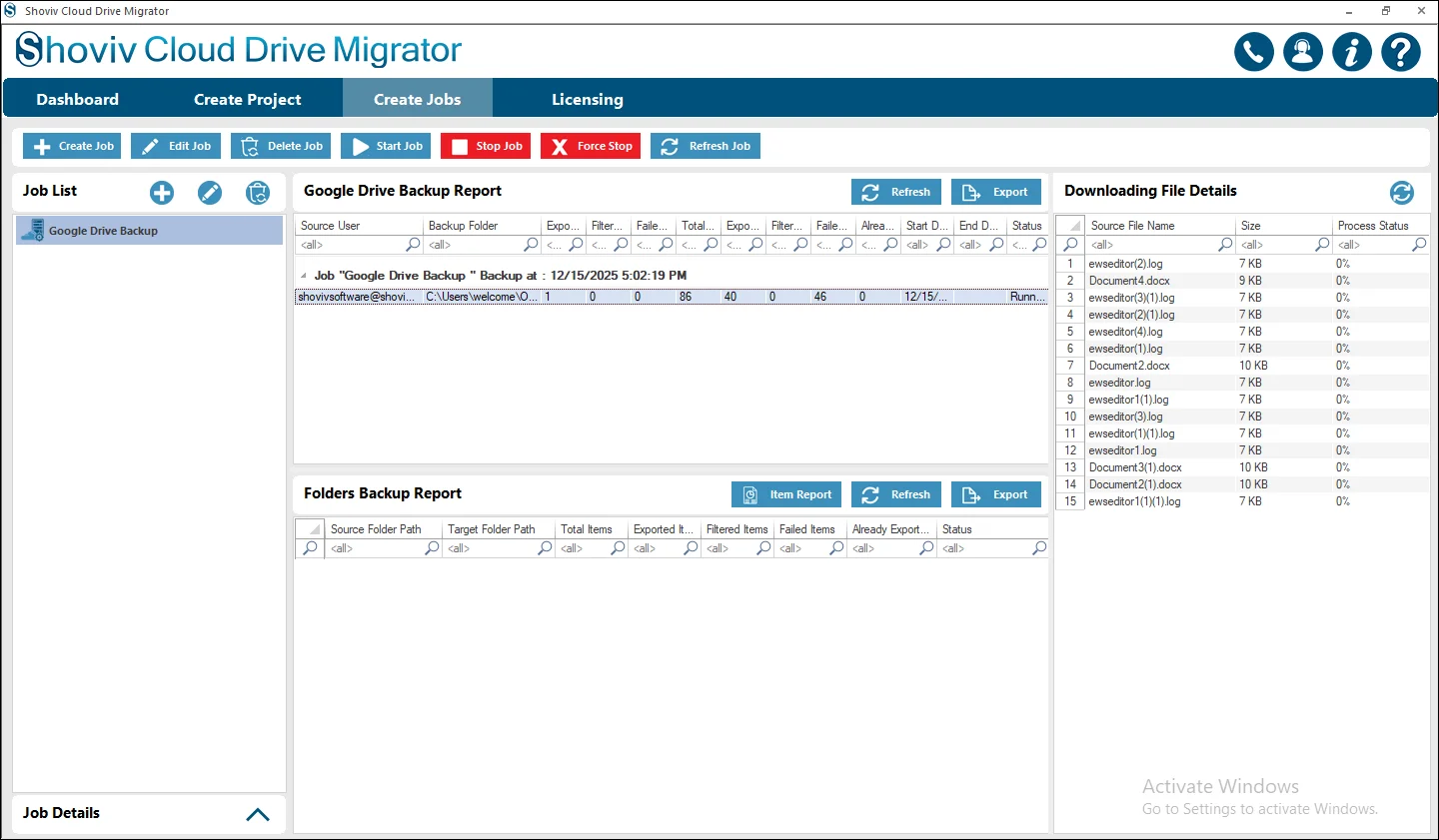Force Stop the running job
The width and height of the screenshot is (1439, 840).
pyautogui.click(x=591, y=146)
